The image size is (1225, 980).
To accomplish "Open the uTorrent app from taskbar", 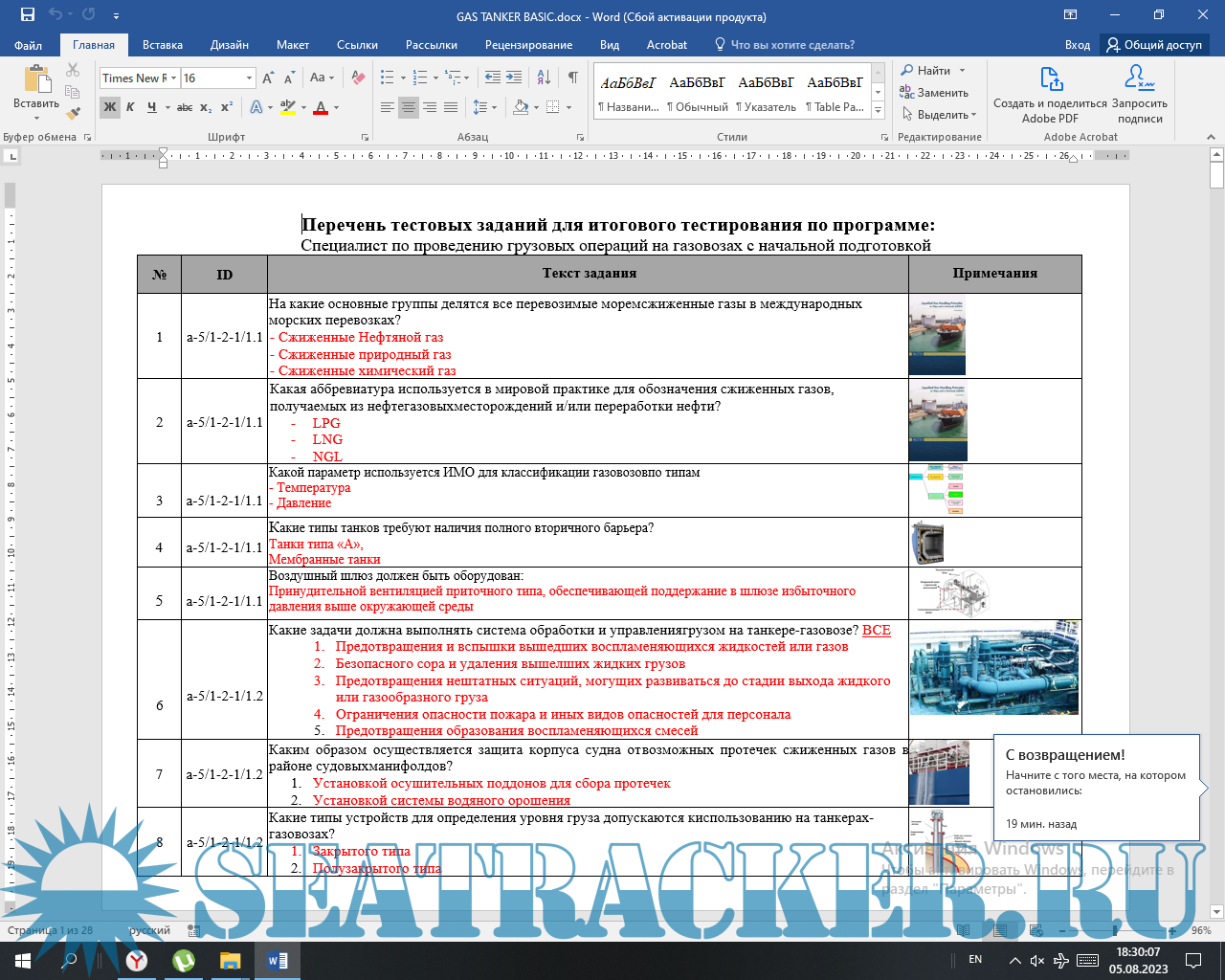I will click(184, 960).
